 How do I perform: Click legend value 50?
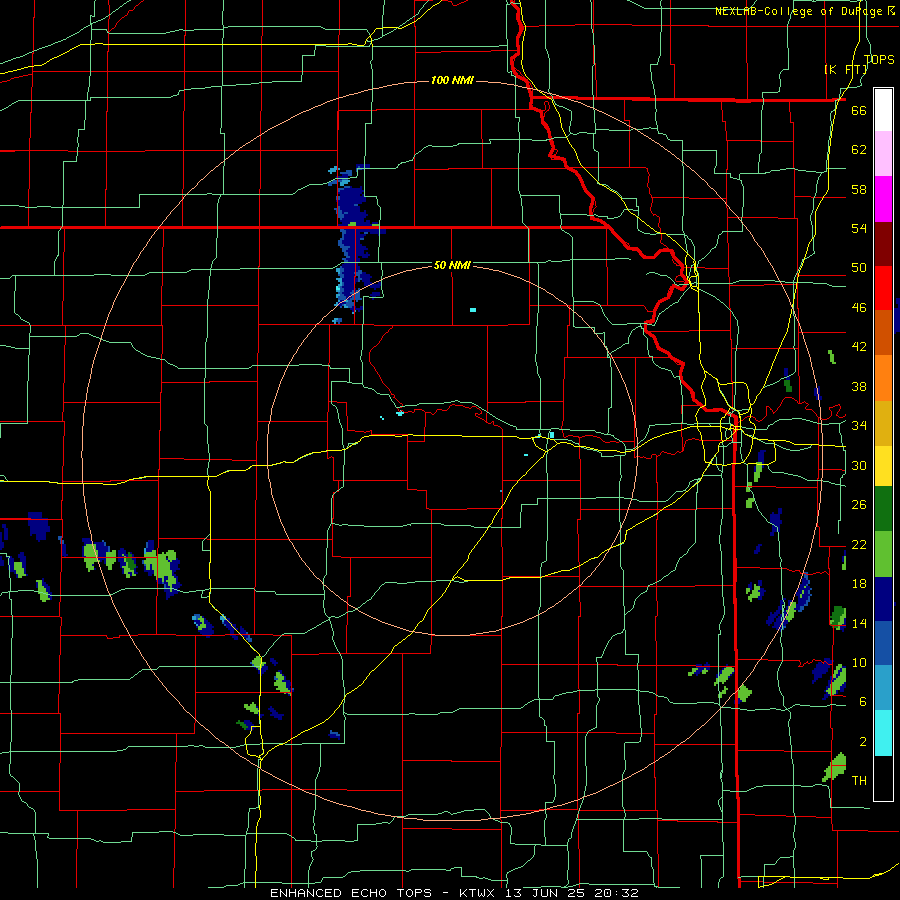pyautogui.click(x=859, y=268)
